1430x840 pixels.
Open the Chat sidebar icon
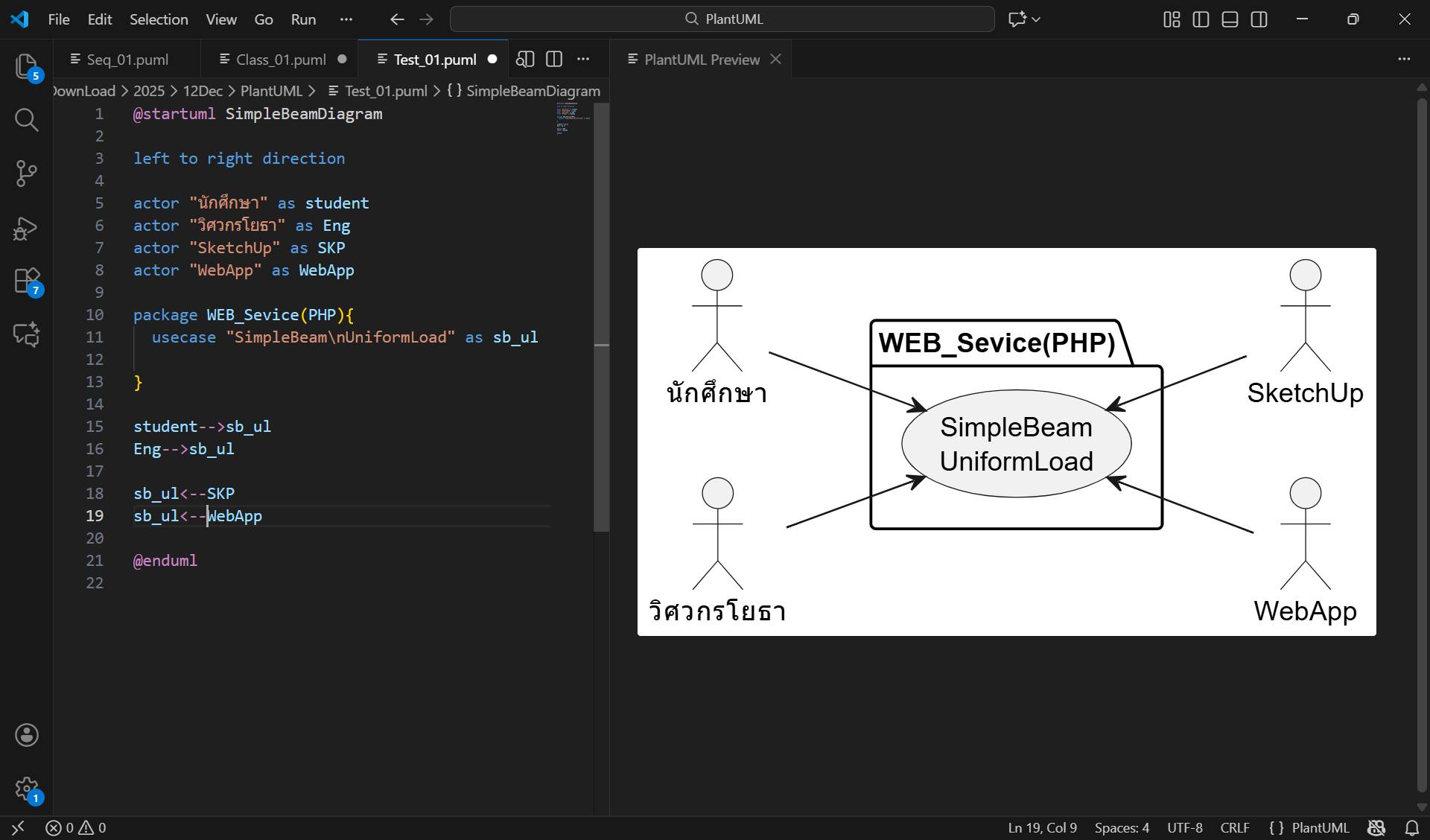pos(27,334)
